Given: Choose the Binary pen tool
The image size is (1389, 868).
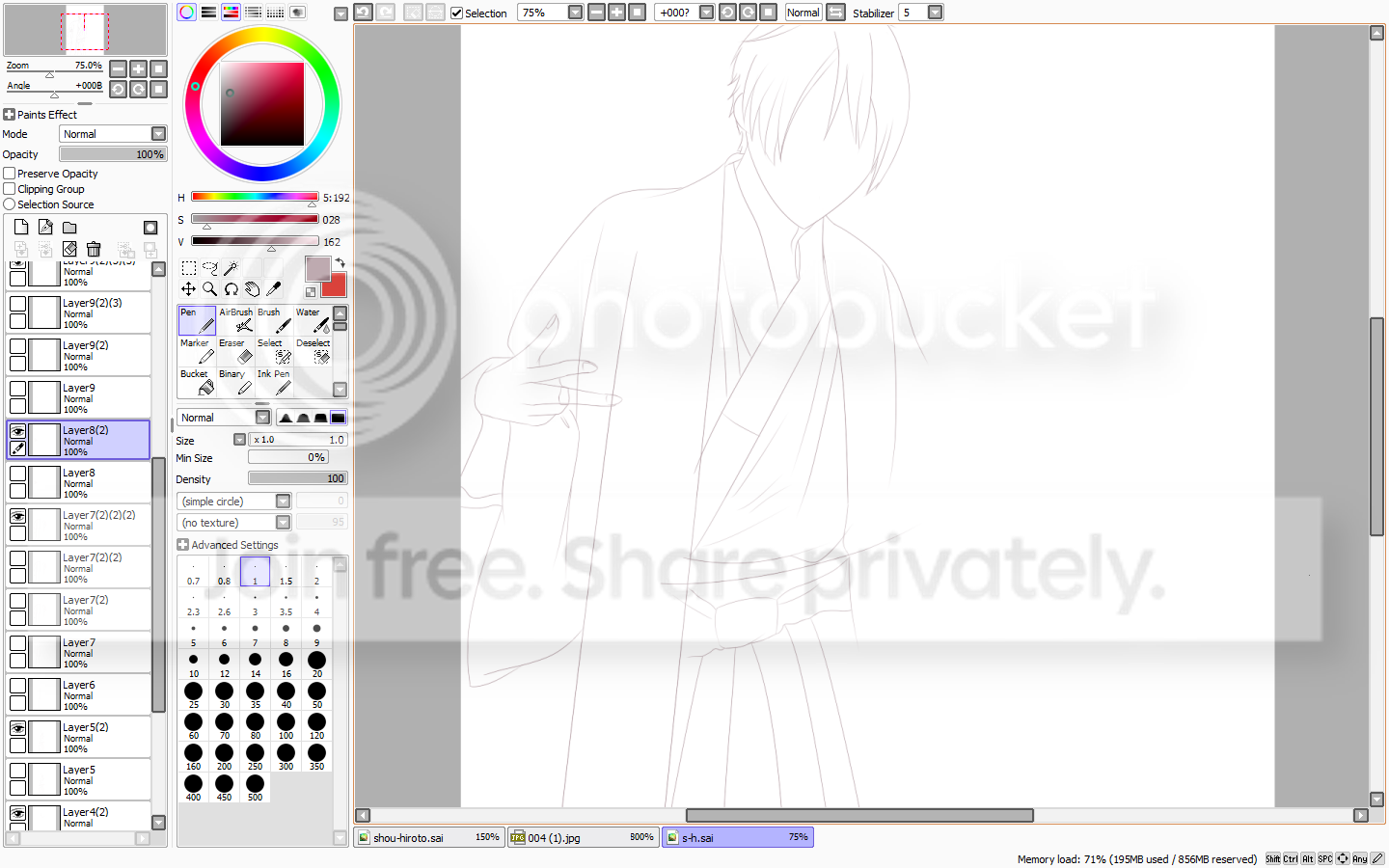Looking at the screenshot, I should (x=235, y=382).
